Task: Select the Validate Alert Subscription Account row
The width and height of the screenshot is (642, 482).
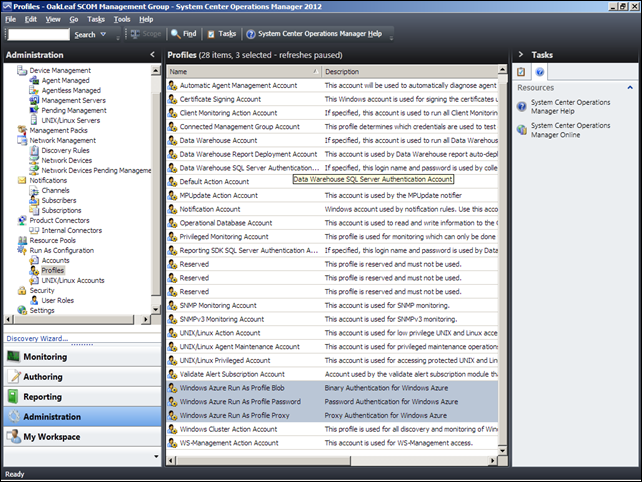Action: point(332,374)
